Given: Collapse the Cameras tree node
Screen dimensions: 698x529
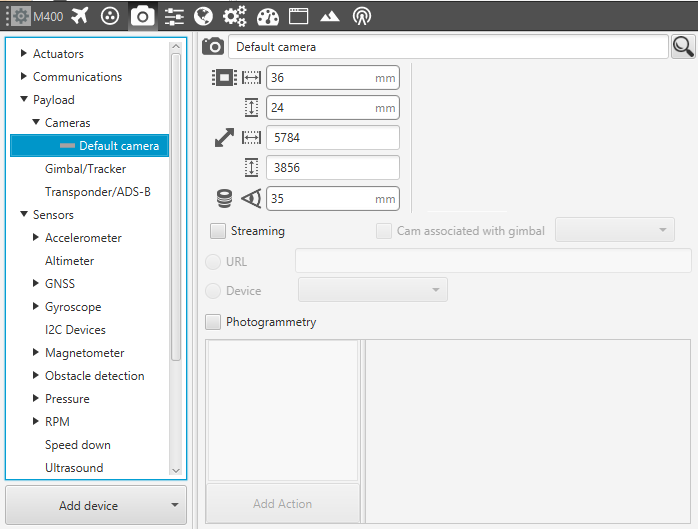Looking at the screenshot, I should (x=36, y=122).
